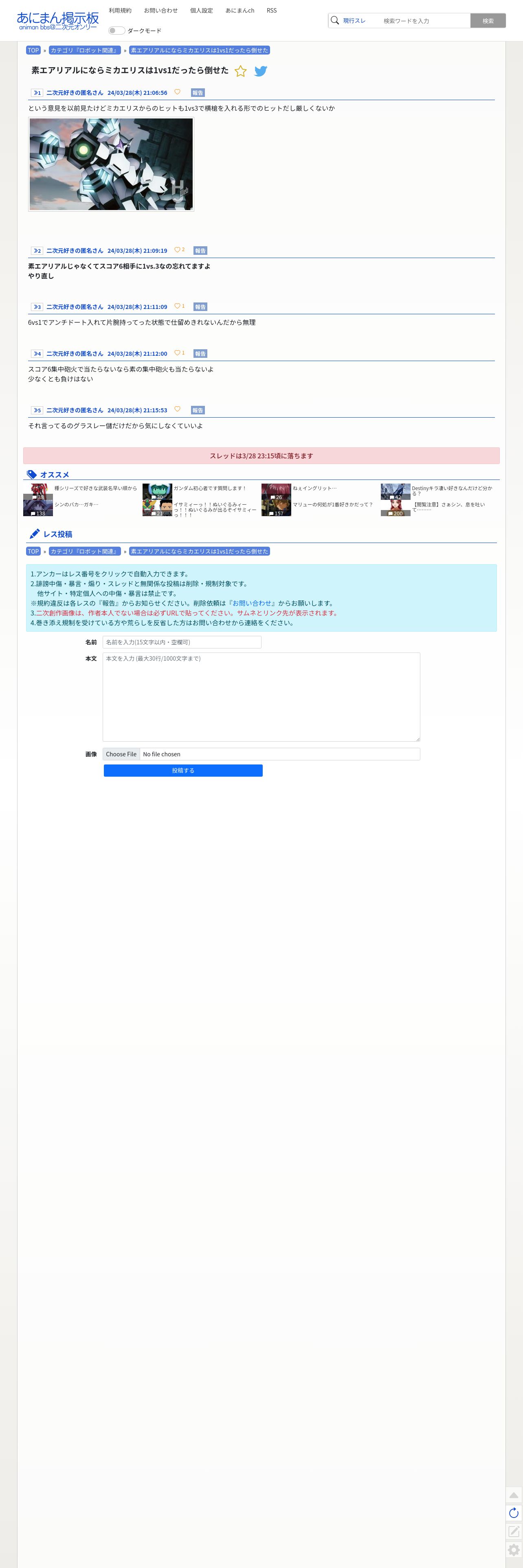Report post 4 with 報告 button
Viewport: 523px width, 1568px height.
[x=200, y=354]
